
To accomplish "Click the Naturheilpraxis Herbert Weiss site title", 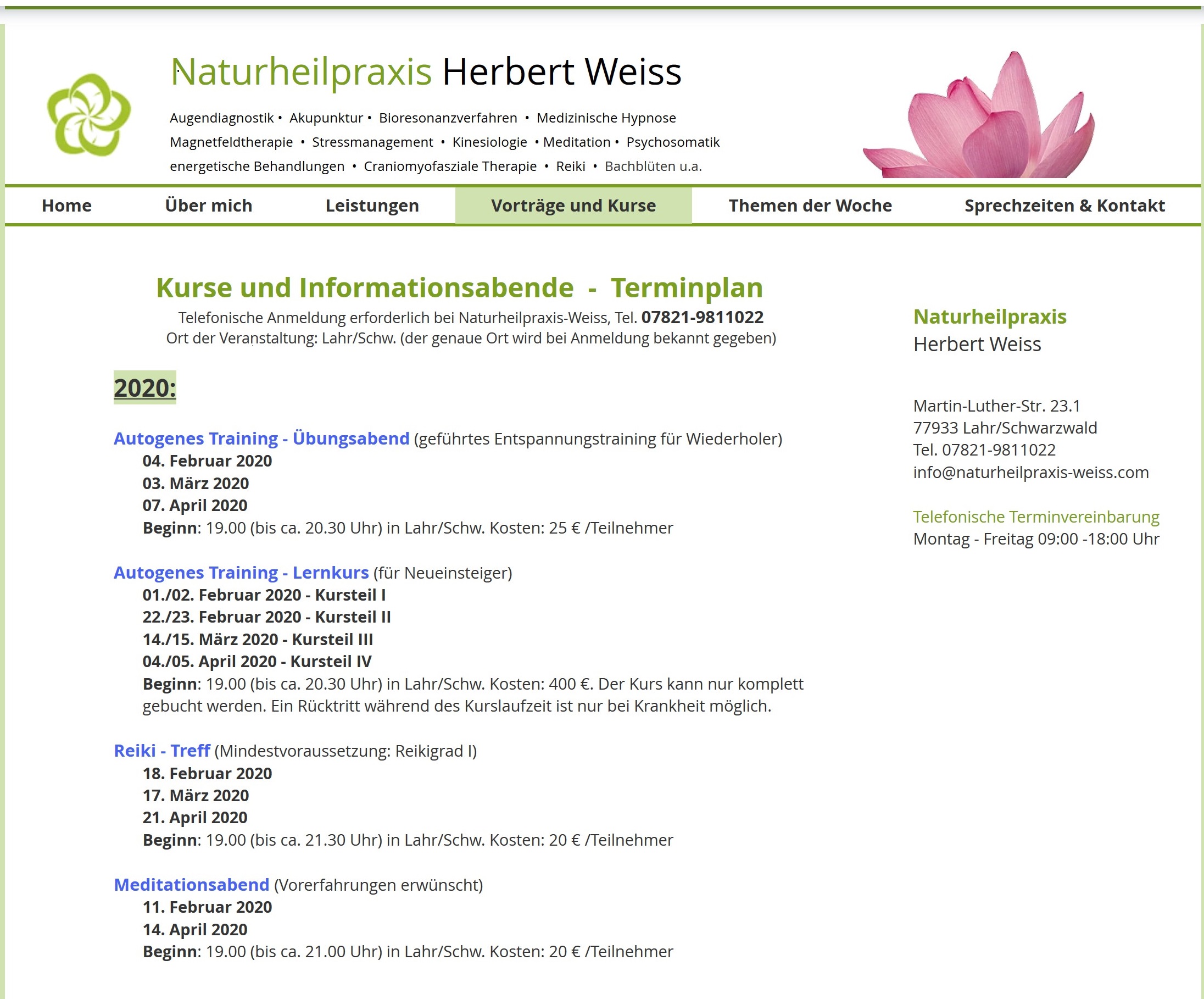I will (426, 71).
